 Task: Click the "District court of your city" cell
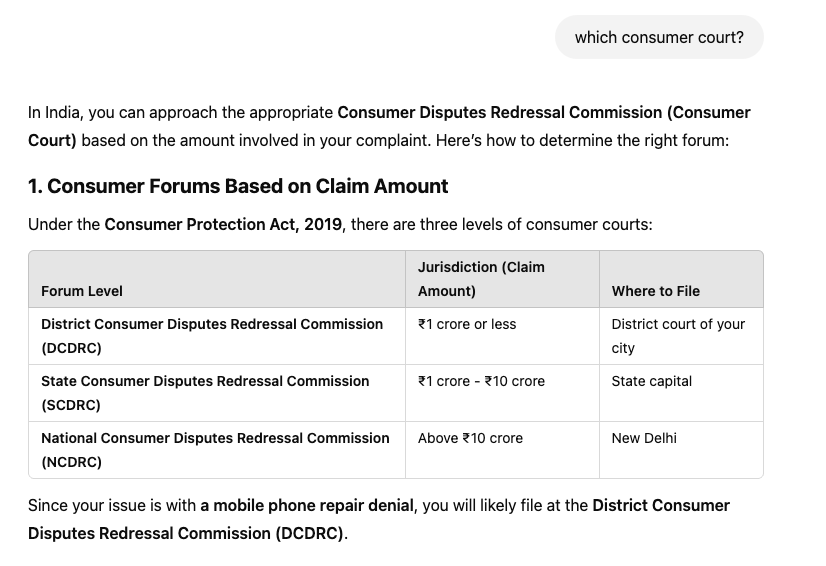678,336
